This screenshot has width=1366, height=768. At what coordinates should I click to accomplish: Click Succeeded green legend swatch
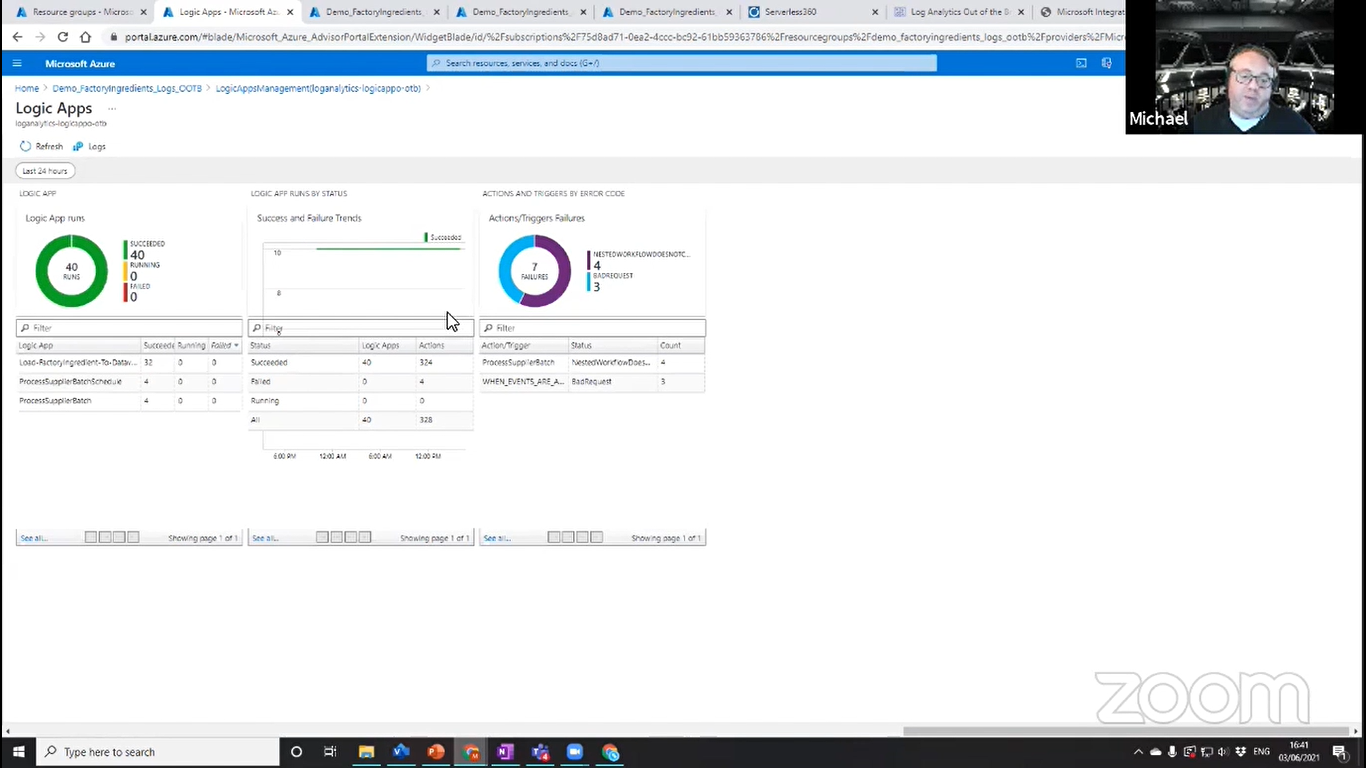(126, 250)
